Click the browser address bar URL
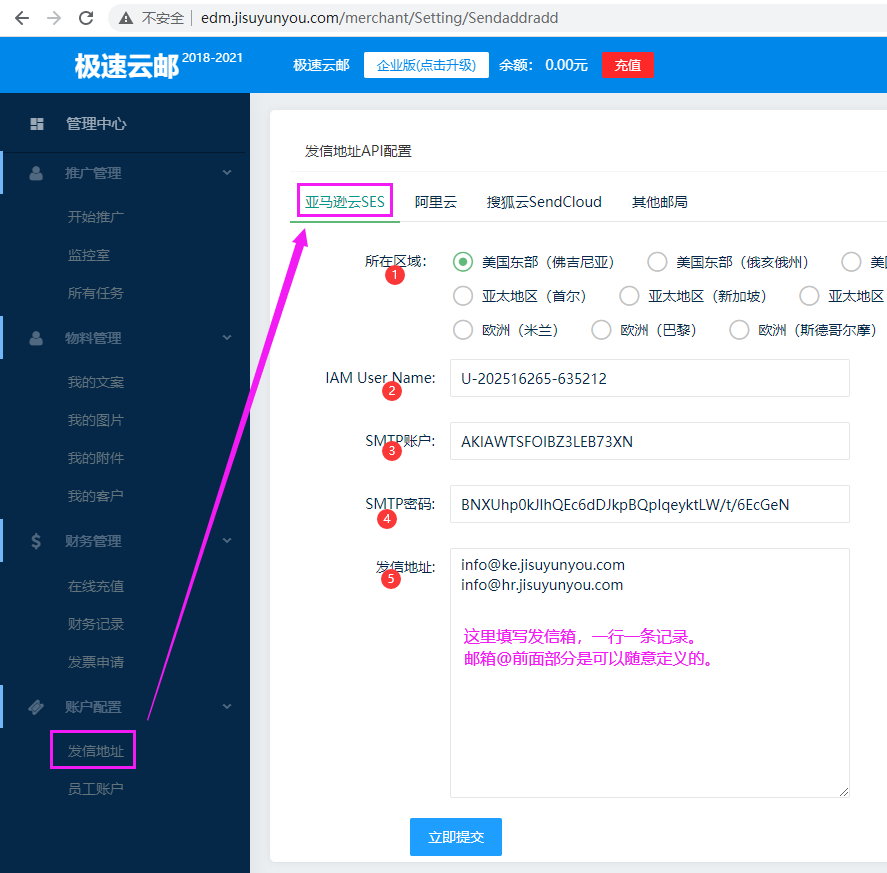Viewport: 887px width, 873px height. coord(380,18)
